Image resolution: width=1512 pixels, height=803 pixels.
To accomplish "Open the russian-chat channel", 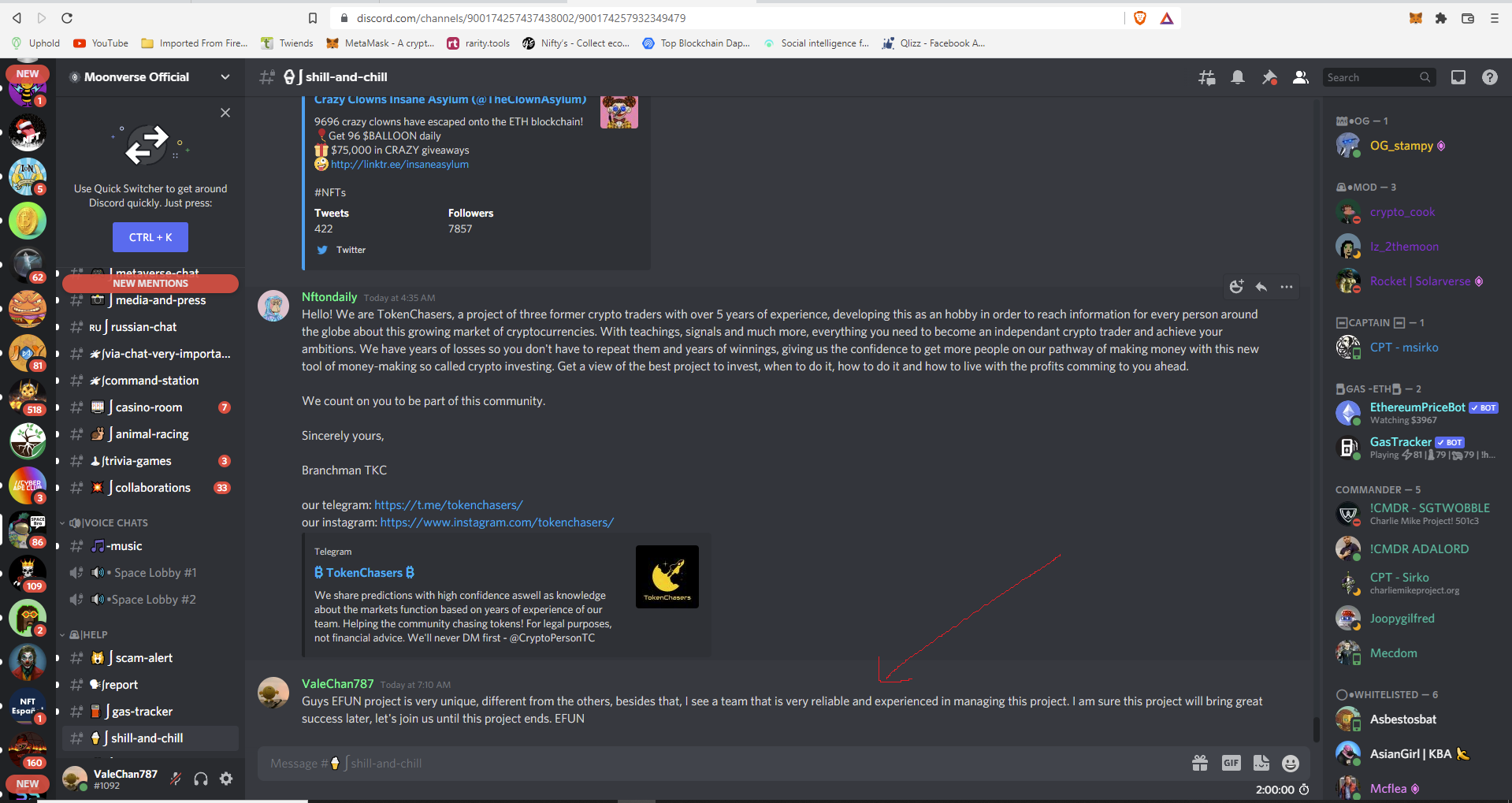I will click(x=150, y=327).
